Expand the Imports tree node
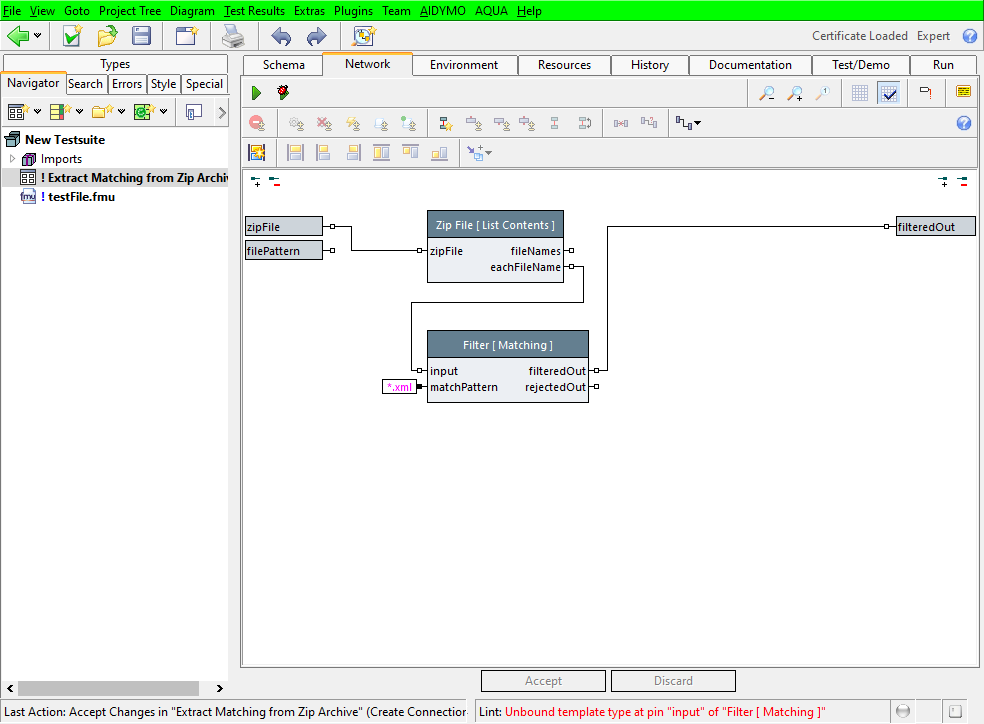This screenshot has height=724, width=984. click(x=13, y=159)
